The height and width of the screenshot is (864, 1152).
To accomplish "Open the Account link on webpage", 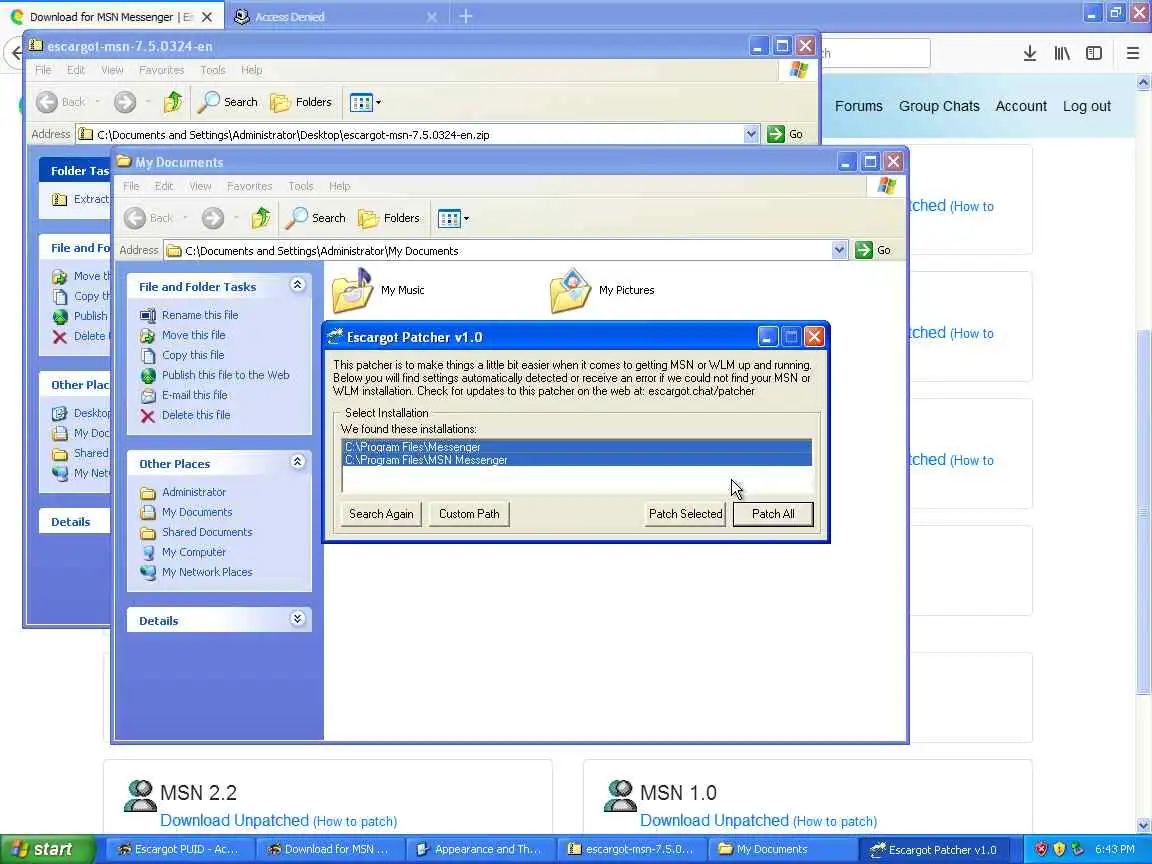I will [x=1020, y=106].
